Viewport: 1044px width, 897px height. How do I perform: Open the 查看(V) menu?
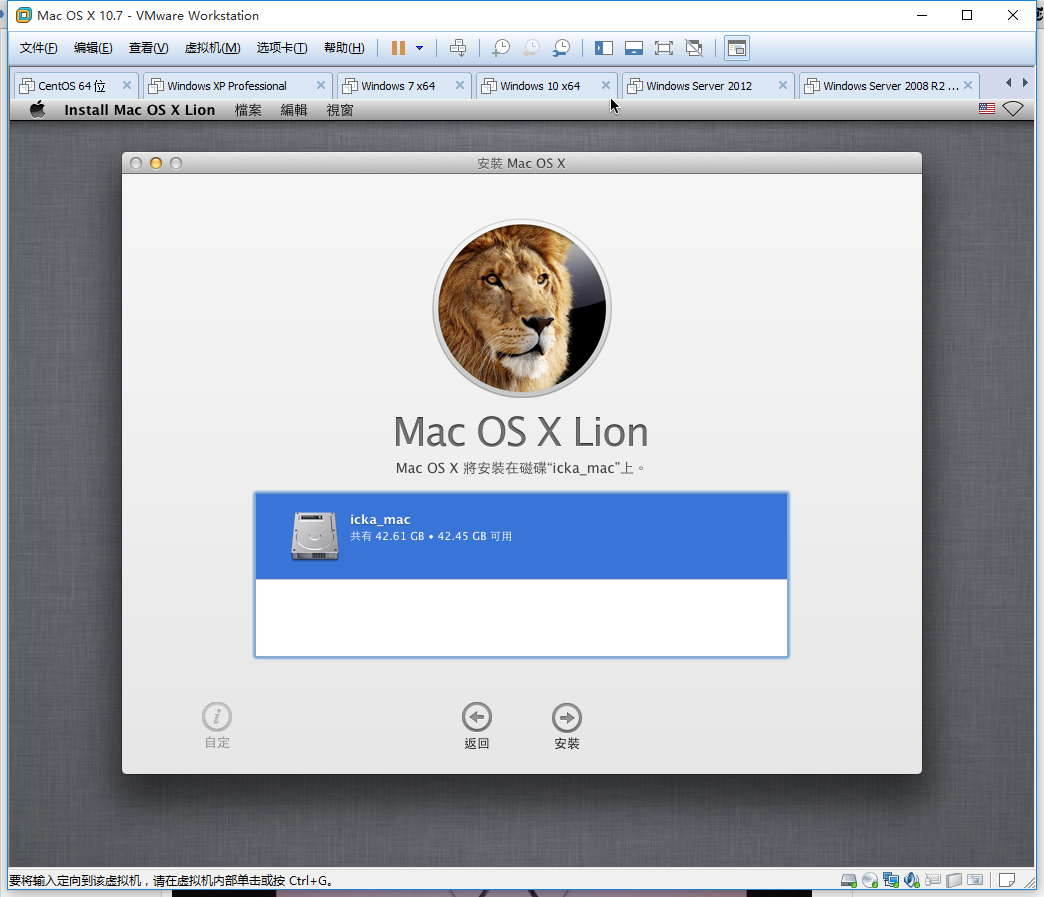pos(148,48)
